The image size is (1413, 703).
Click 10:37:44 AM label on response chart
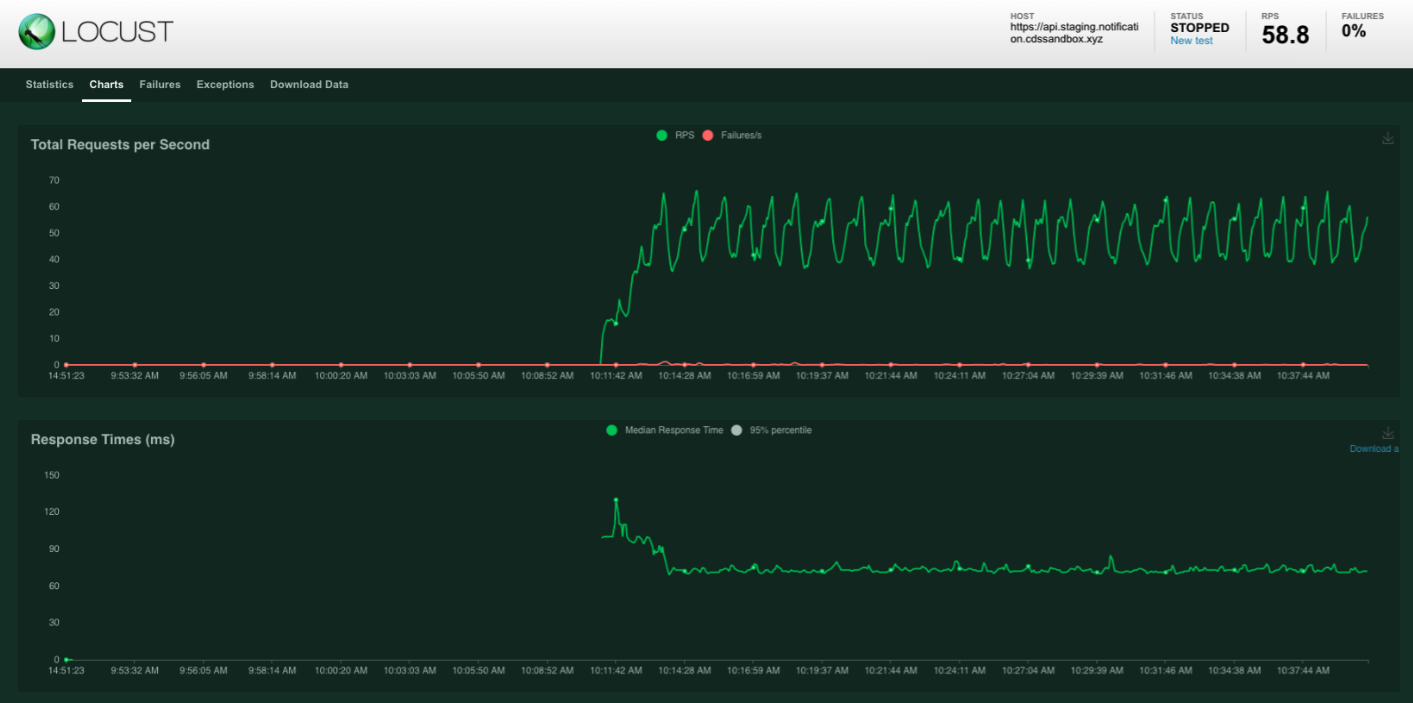click(x=1303, y=670)
